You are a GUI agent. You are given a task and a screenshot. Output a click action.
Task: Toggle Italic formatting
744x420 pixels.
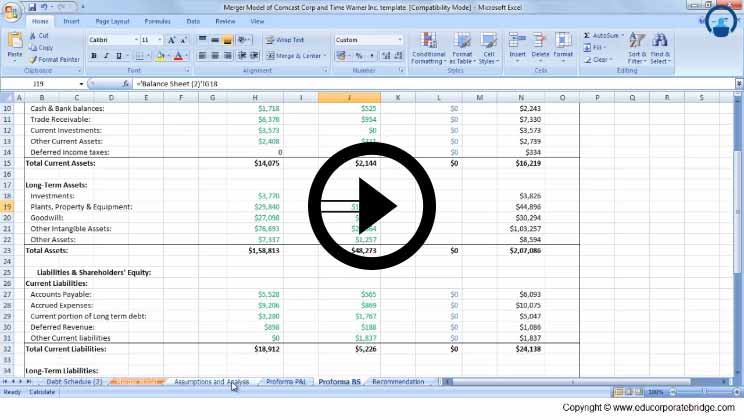(x=105, y=56)
